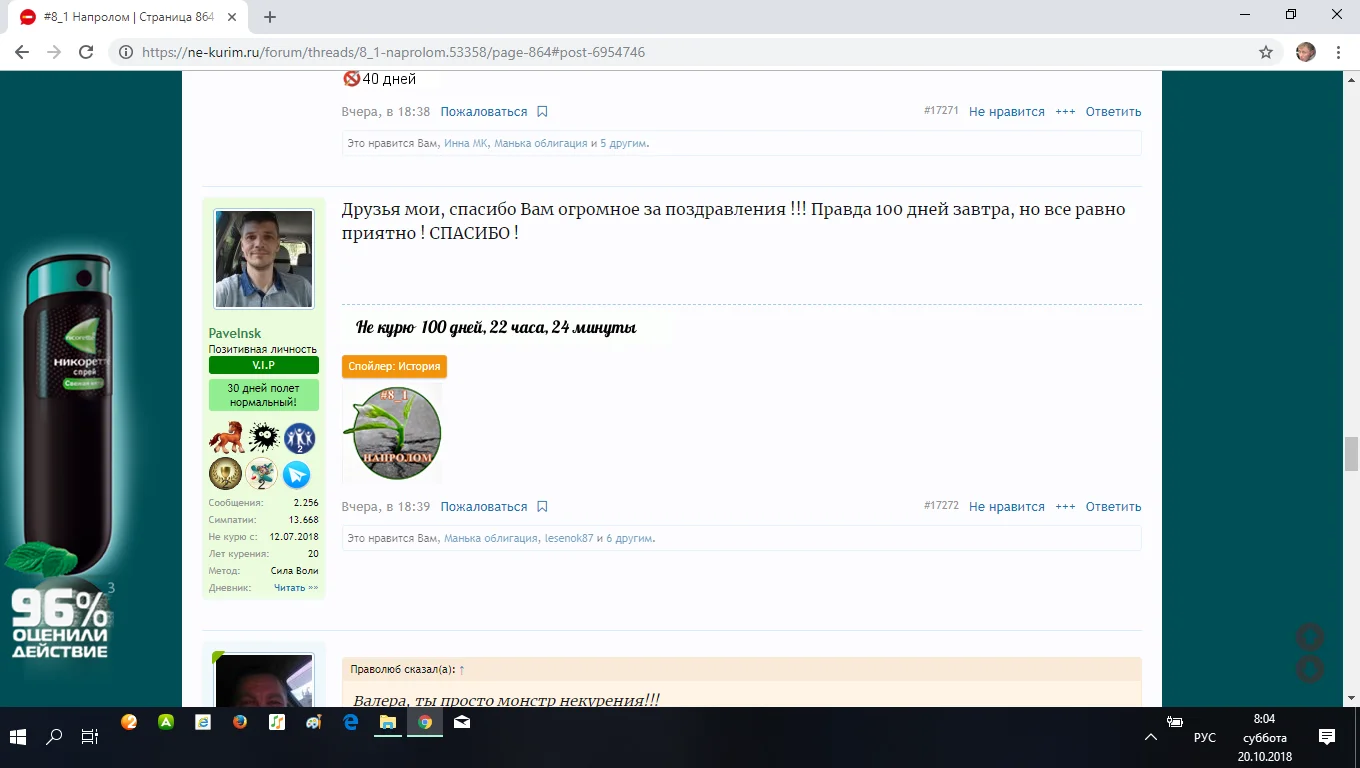Click the Telegram badge in Pavelnsk's profile

coord(297,473)
